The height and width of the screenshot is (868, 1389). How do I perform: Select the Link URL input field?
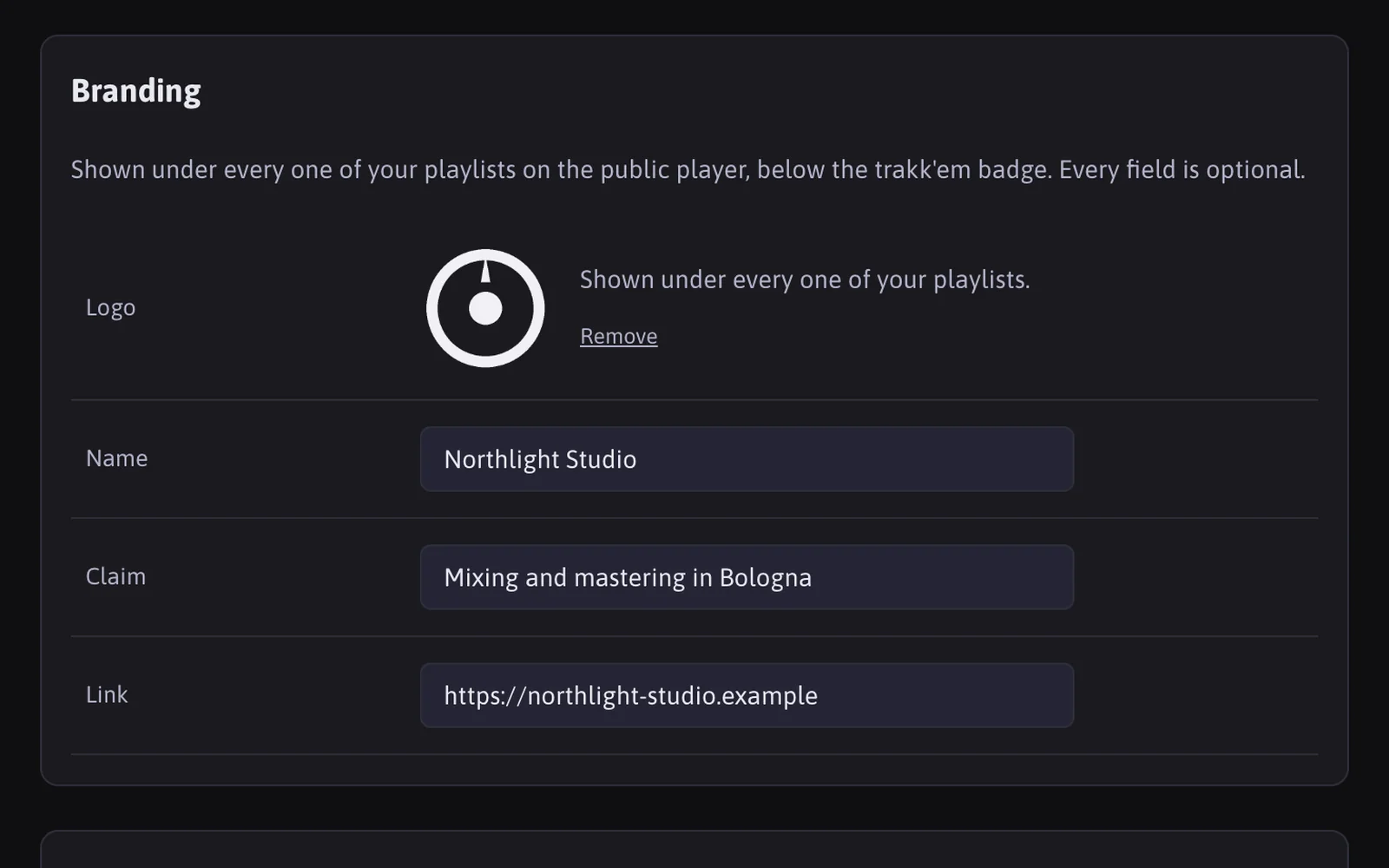coord(747,695)
